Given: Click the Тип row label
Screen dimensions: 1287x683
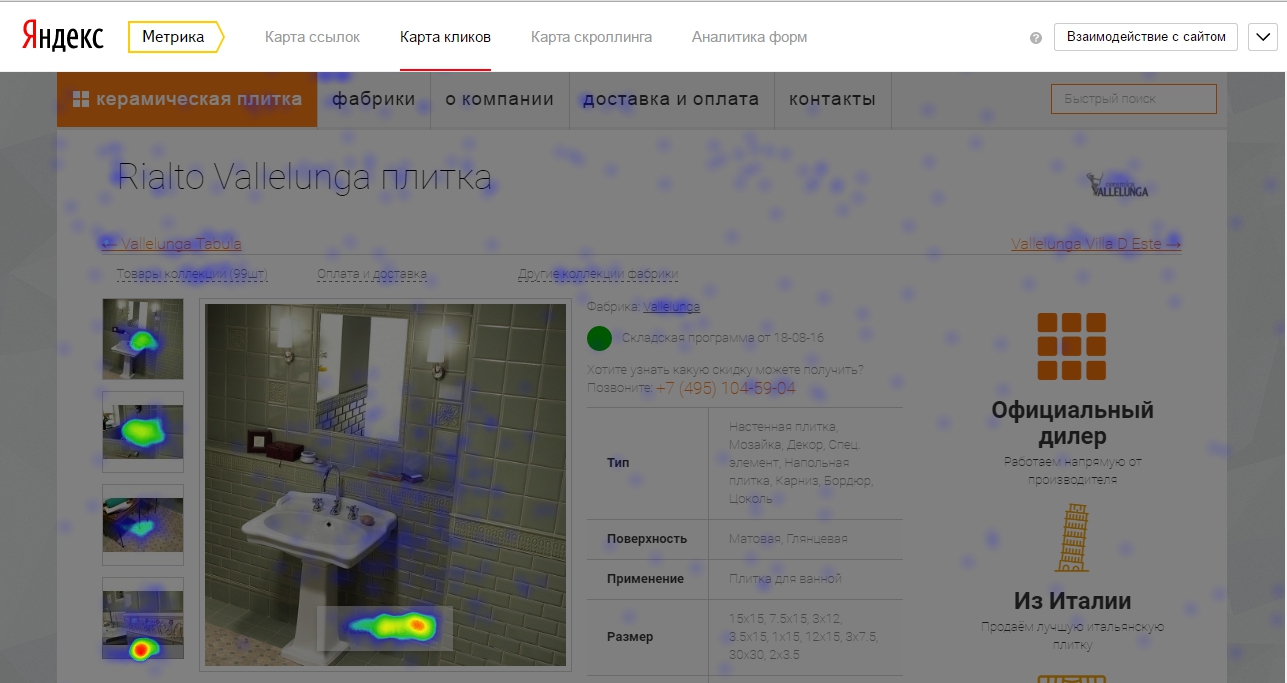Looking at the screenshot, I should (x=618, y=463).
